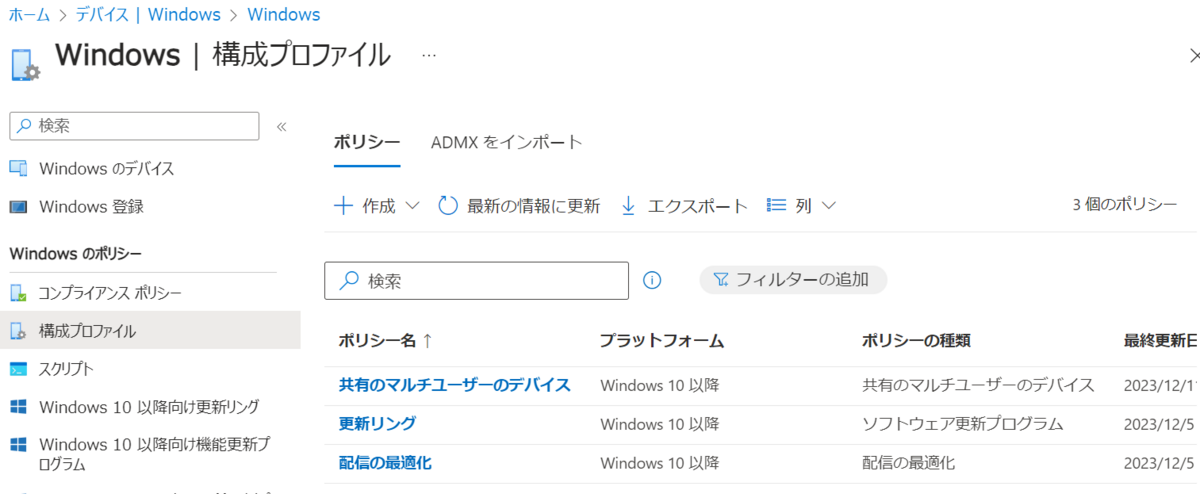Viewport: 1200px width, 494px height.
Task: Open 共有のマルチユーザーのデバイス policy link
Action: pos(455,385)
